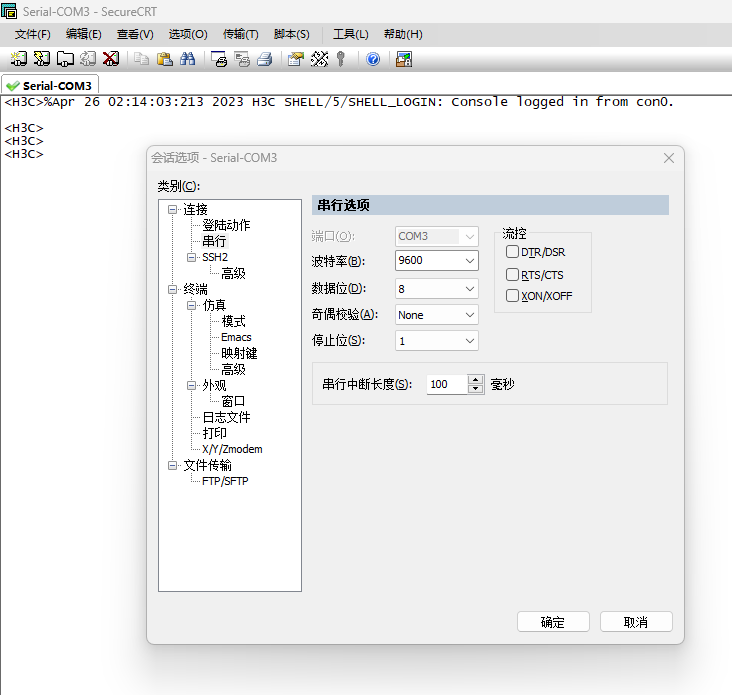Click the Connect toolbar icon
Viewport: 732px width, 695px height.
19,59
